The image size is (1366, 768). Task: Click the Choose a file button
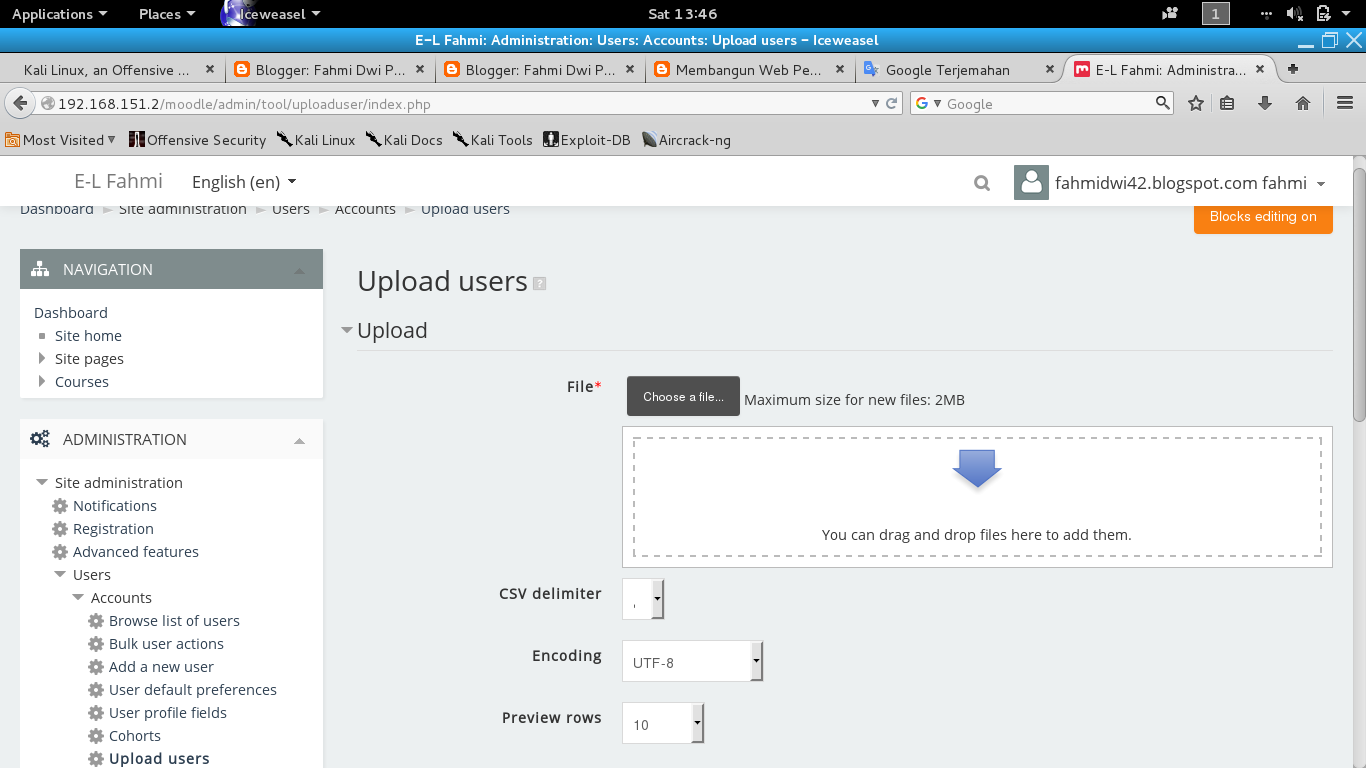tap(683, 396)
